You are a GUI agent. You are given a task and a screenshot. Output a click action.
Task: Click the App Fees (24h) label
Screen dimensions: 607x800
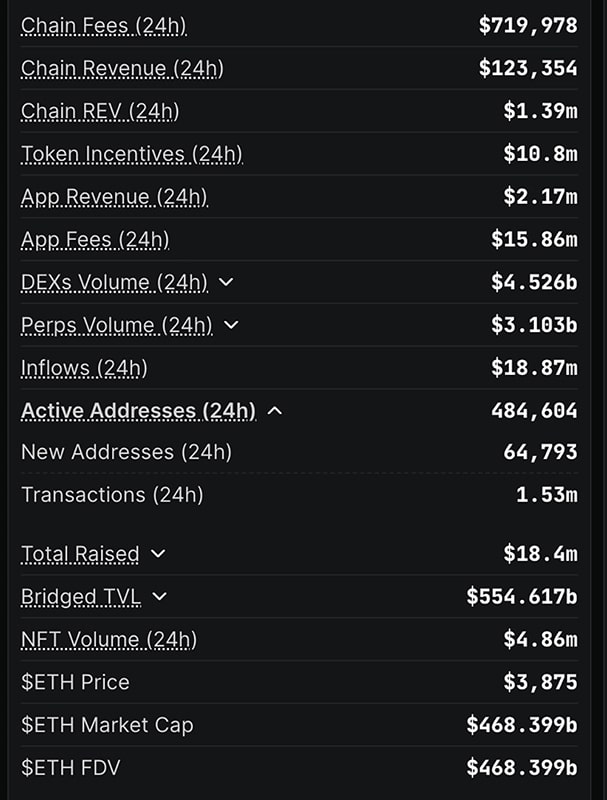coord(95,240)
